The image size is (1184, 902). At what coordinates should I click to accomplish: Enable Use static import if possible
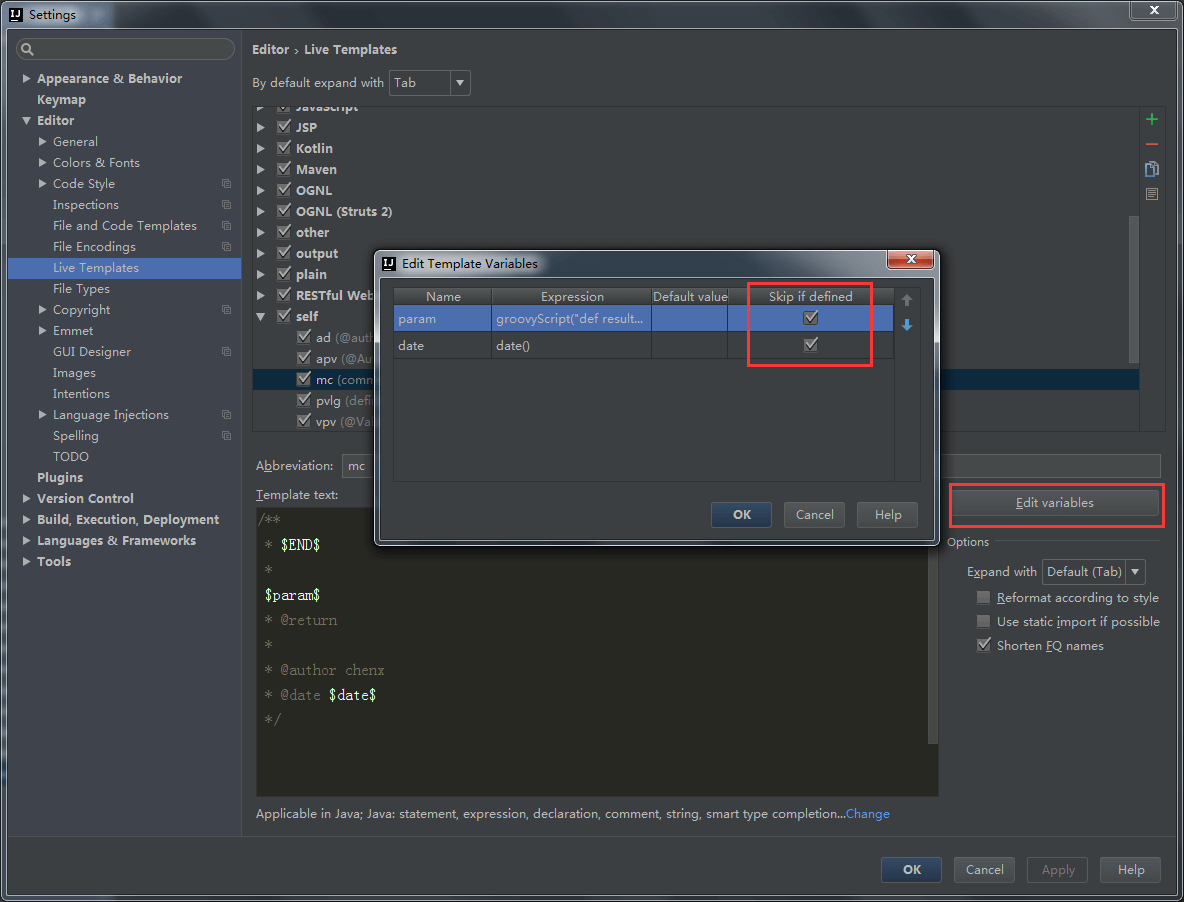pos(983,621)
